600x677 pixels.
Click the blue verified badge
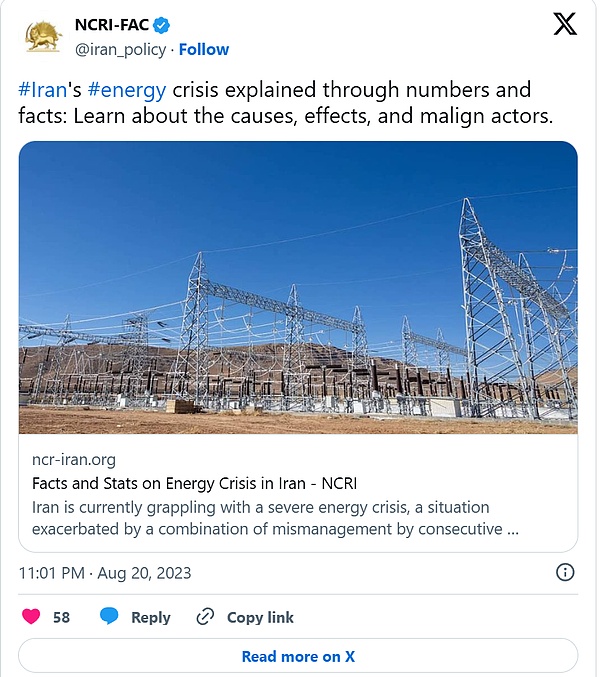coord(159,25)
